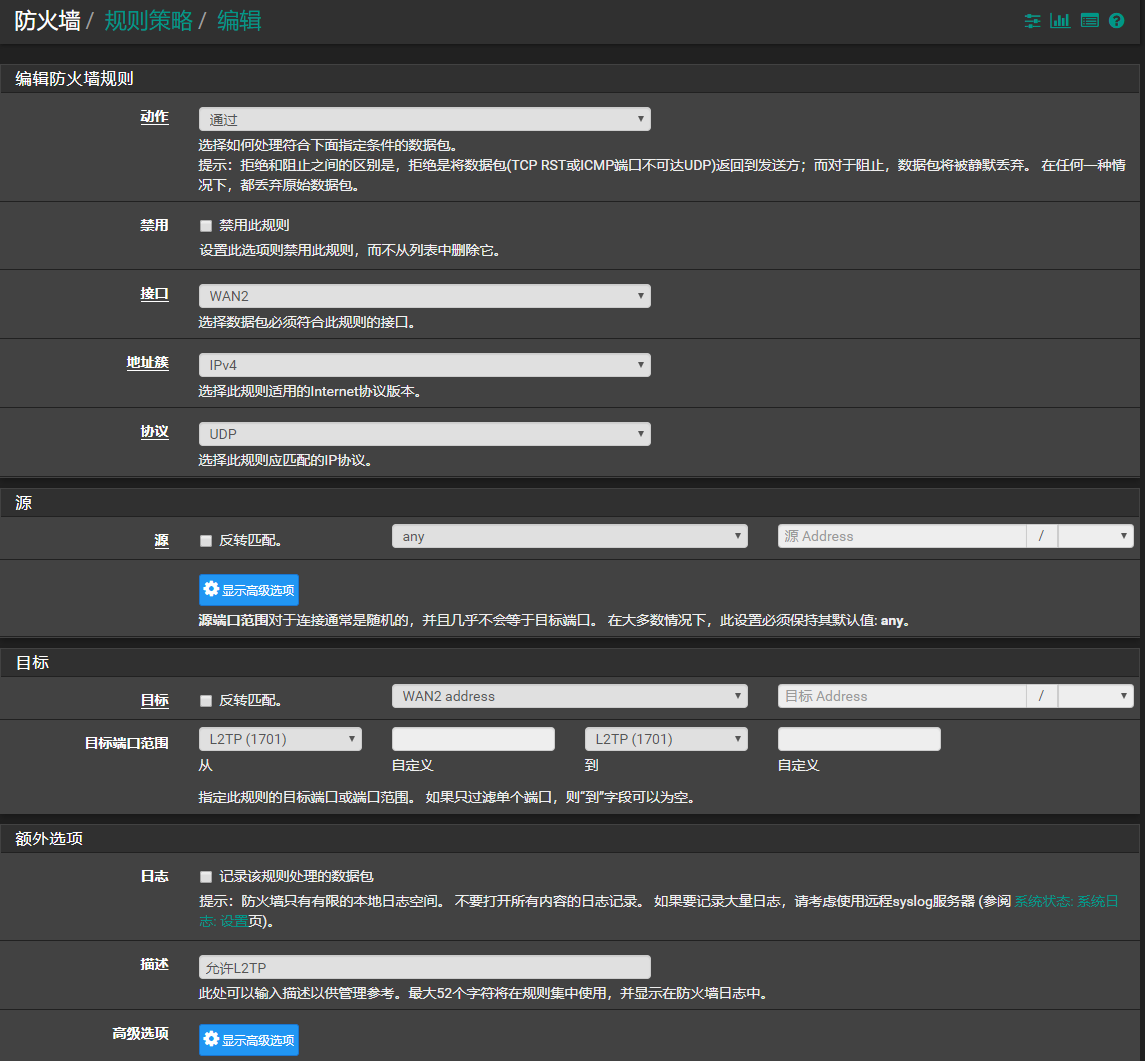Open the 从 port dropdown showing L2TP (1701)
1145x1061 pixels.
(x=280, y=739)
